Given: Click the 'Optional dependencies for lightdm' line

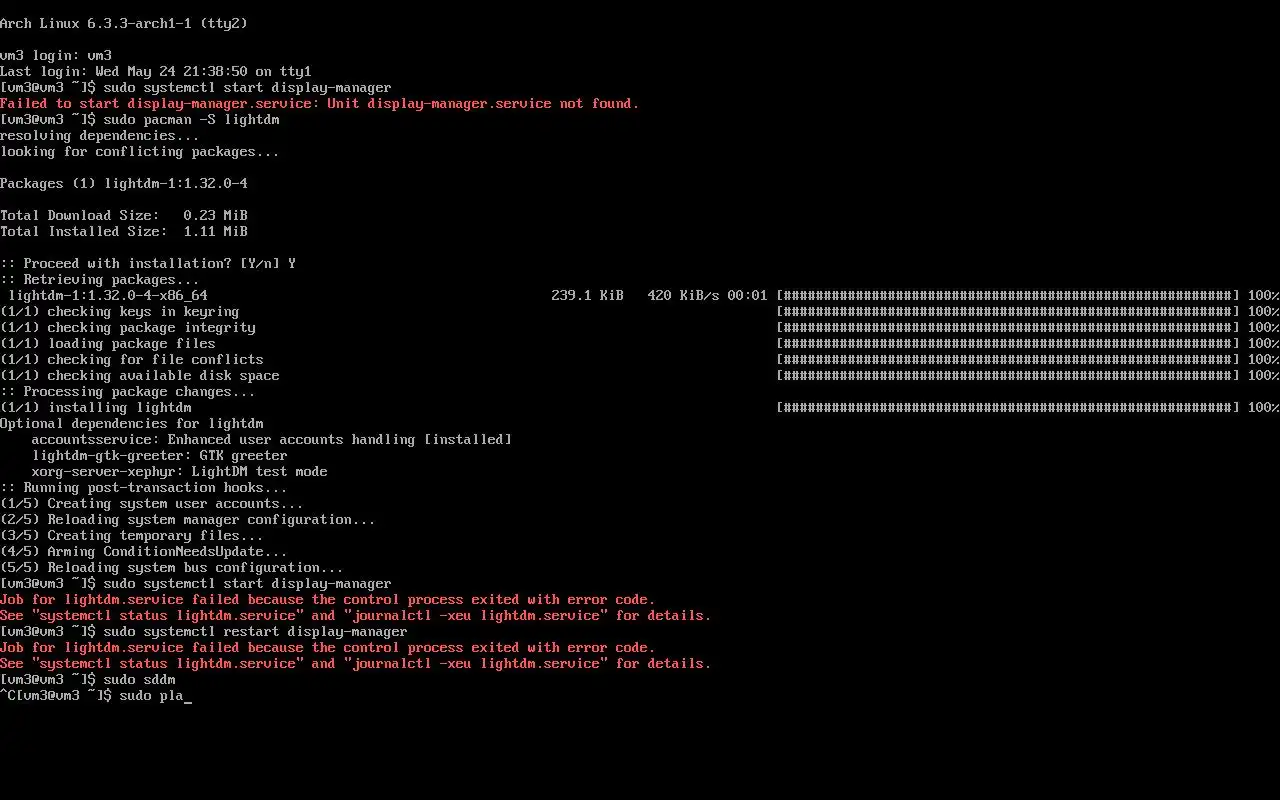Looking at the screenshot, I should 132,423.
